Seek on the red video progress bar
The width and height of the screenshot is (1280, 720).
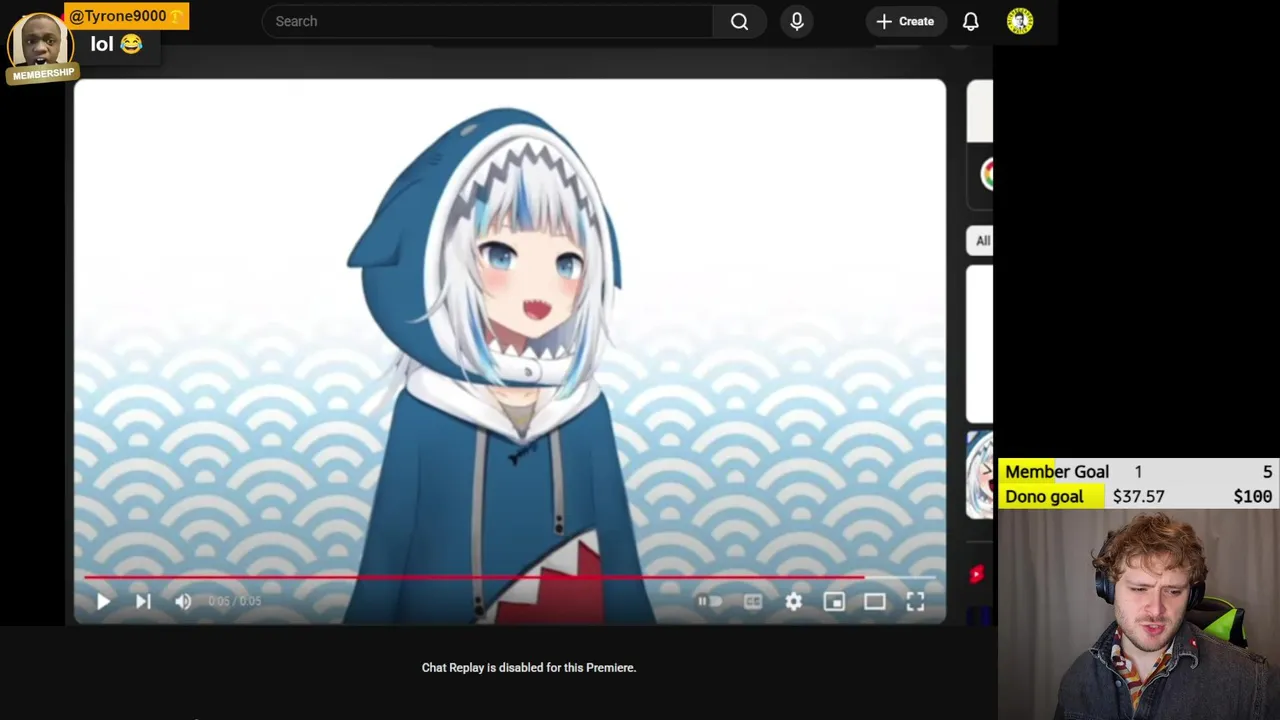click(x=510, y=577)
